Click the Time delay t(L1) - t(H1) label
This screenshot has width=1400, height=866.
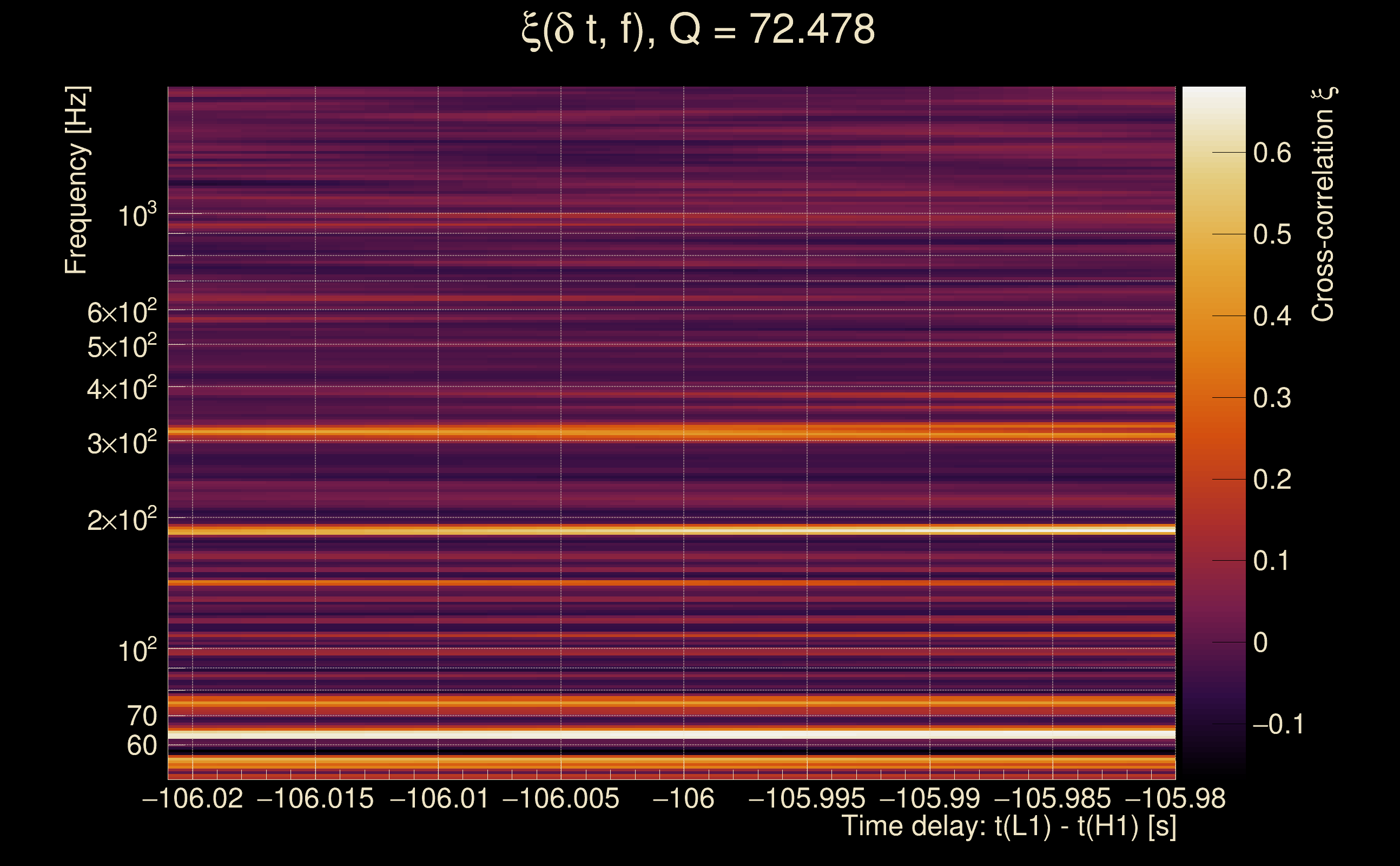1008,826
